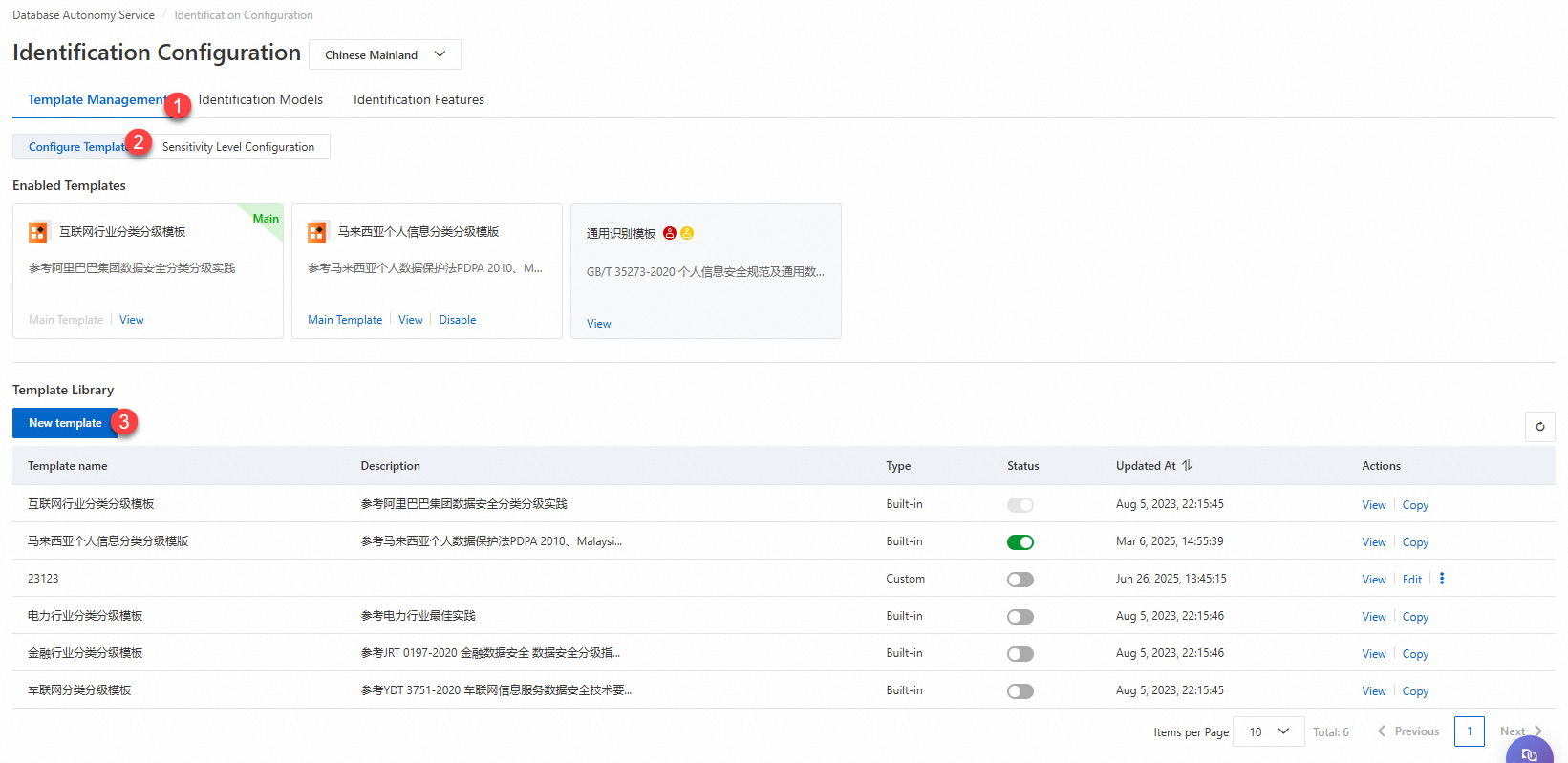Click the red badge icon beside 通用识别模板
Screen dimensions: 1568x763
pos(670,233)
